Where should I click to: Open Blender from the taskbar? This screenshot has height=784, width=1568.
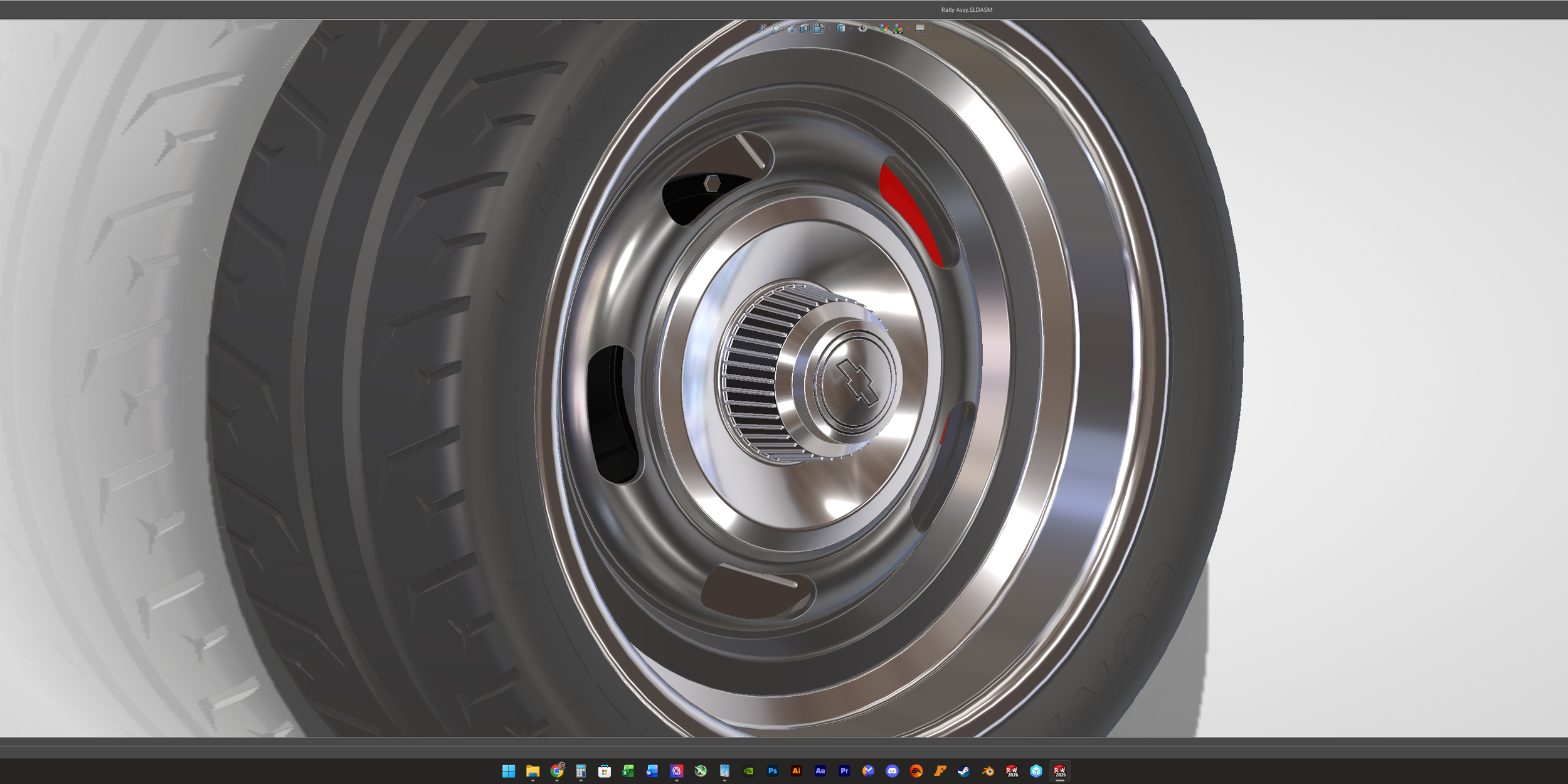coord(988,771)
